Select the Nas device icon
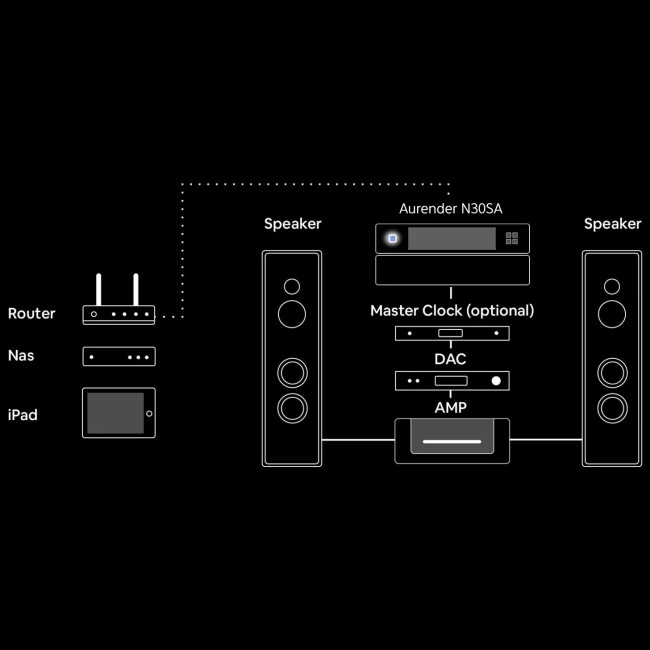Image resolution: width=650 pixels, height=650 pixels. pyautogui.click(x=119, y=357)
